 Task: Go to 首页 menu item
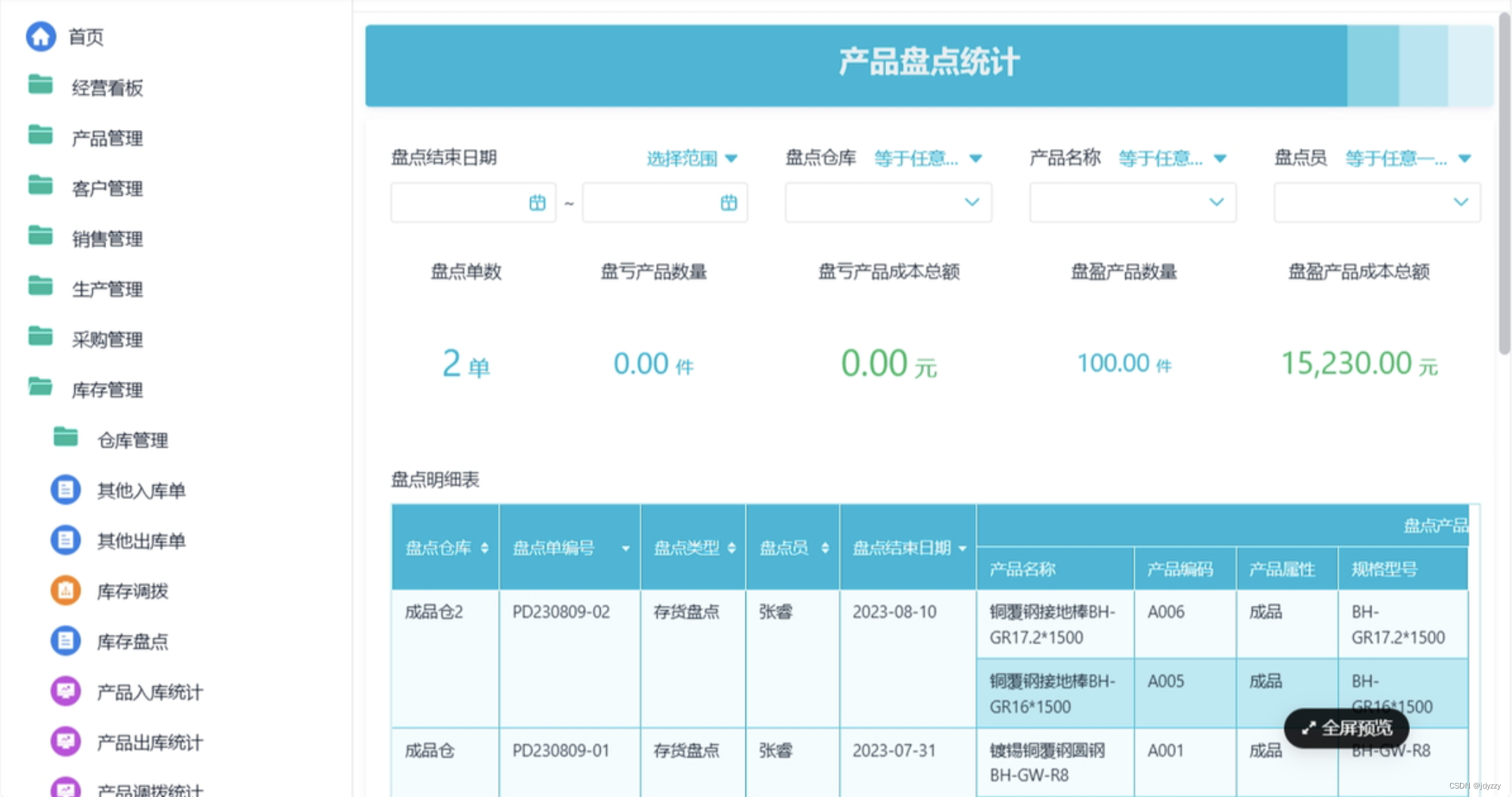click(86, 37)
